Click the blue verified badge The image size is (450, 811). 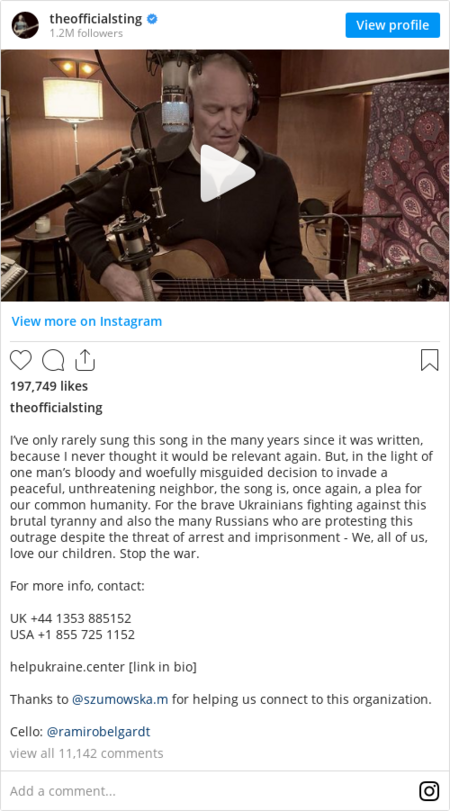pos(152,19)
